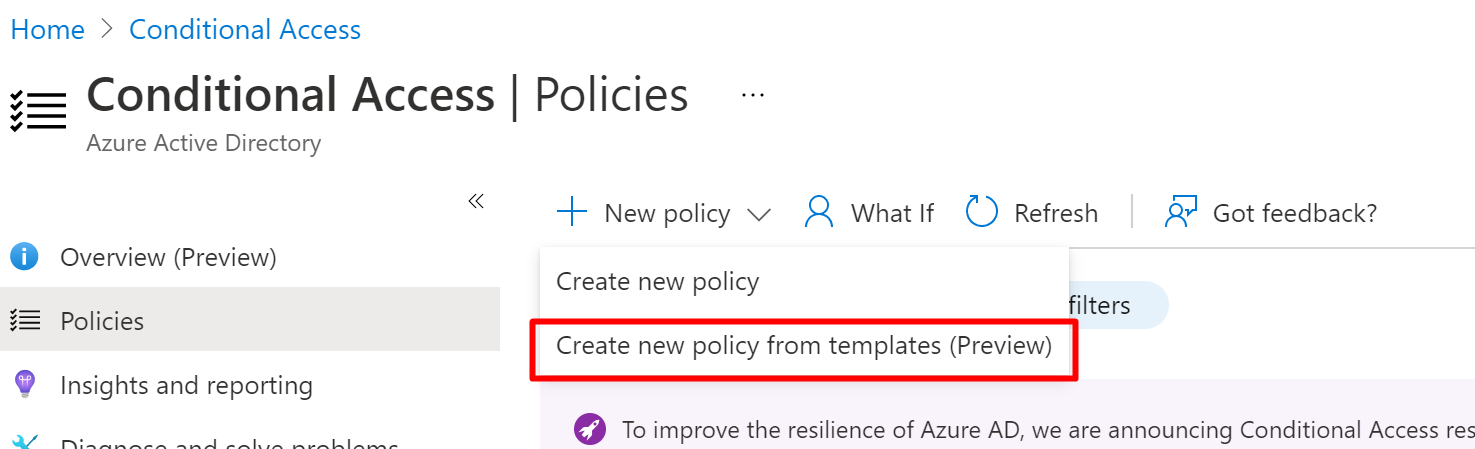Click the blue info icon beside Overview (Preview)

pyautogui.click(x=24, y=257)
